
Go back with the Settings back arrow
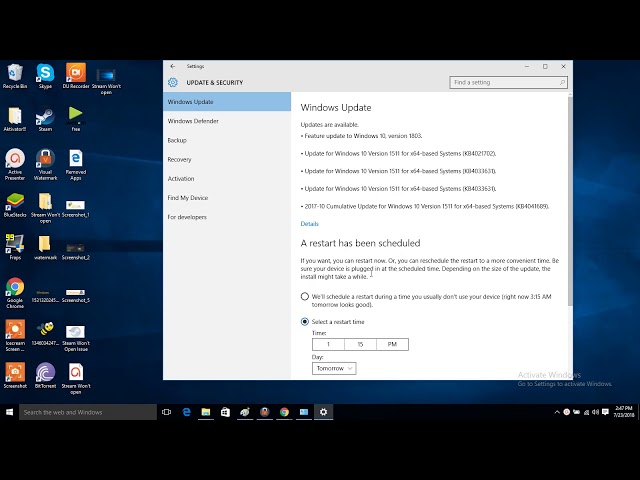click(x=173, y=66)
